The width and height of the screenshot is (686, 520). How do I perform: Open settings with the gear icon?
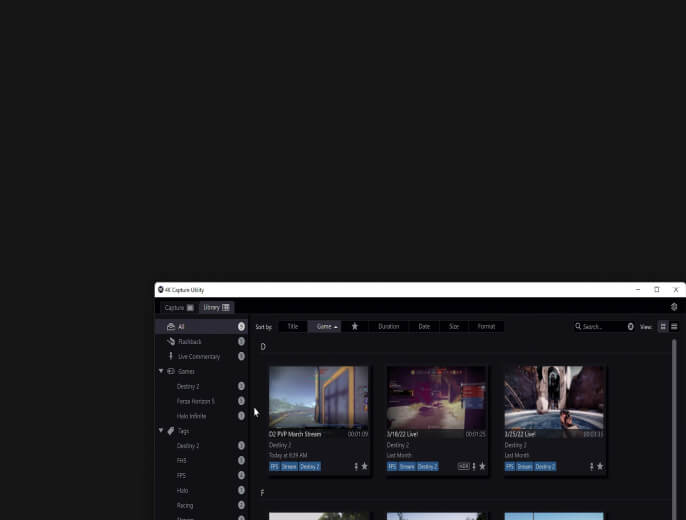point(674,307)
